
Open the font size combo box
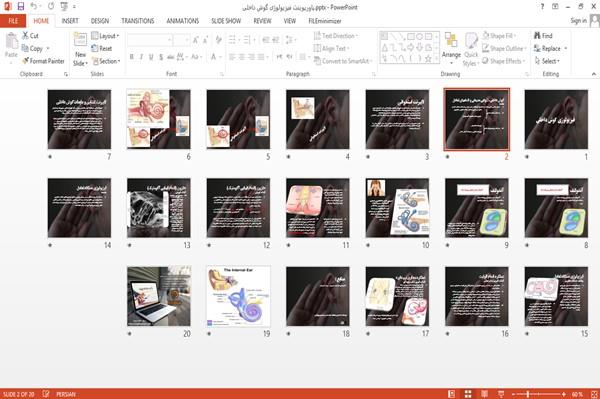[x=181, y=40]
